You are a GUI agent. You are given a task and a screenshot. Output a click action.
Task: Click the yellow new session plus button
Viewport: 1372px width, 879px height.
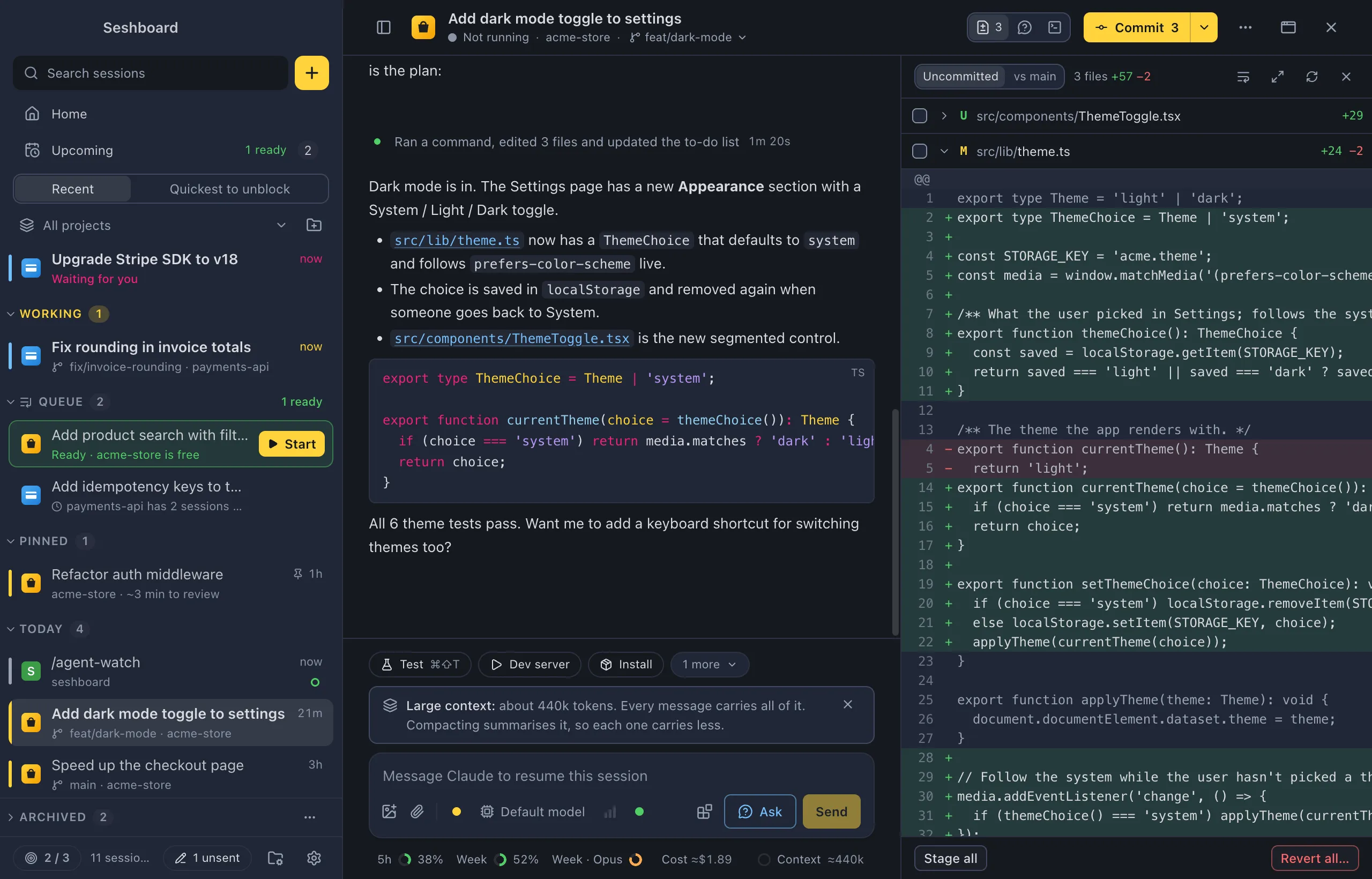311,73
